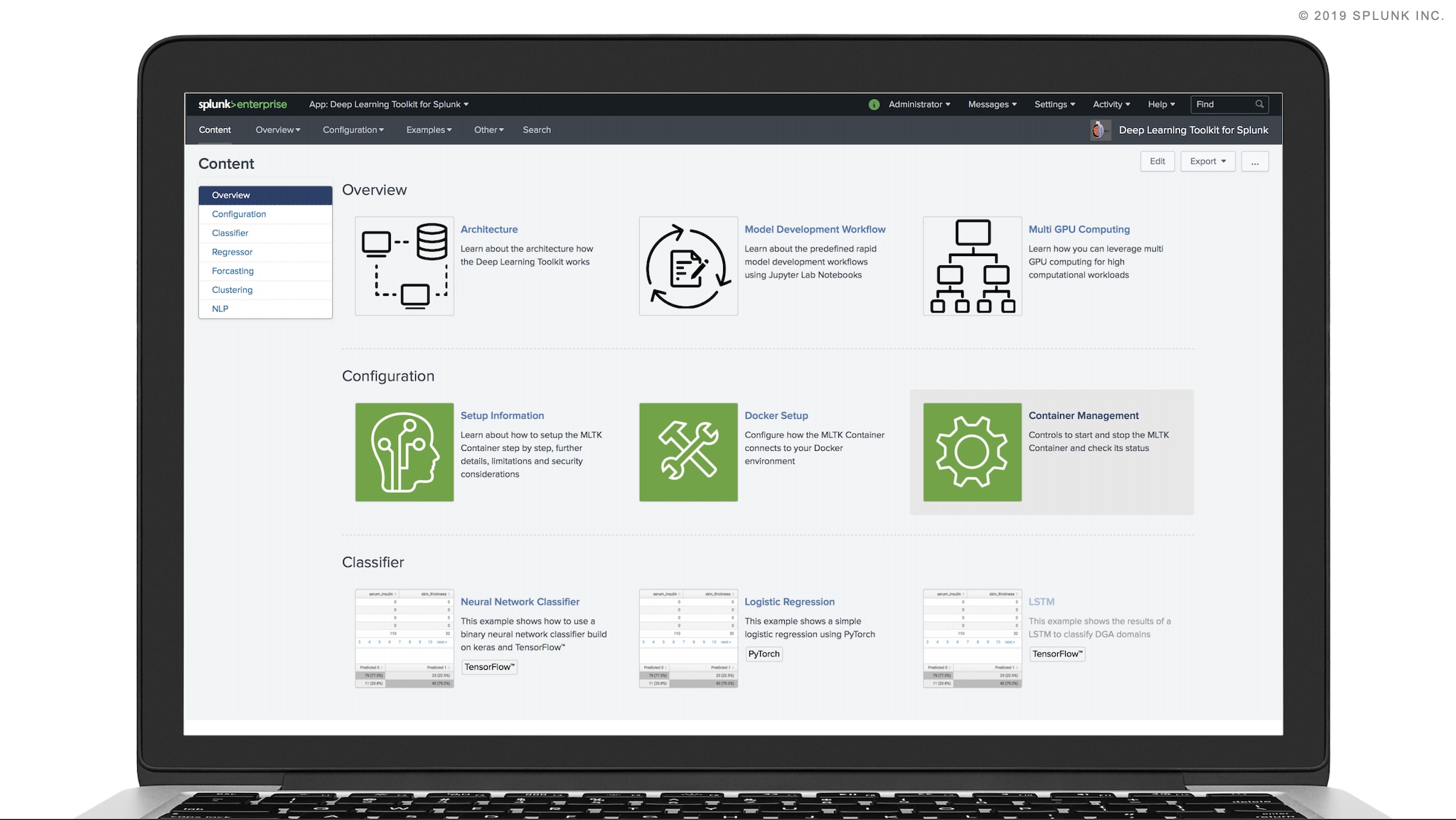Click the Neural Network Classifier thumbnail
1456x820 pixels.
[404, 638]
